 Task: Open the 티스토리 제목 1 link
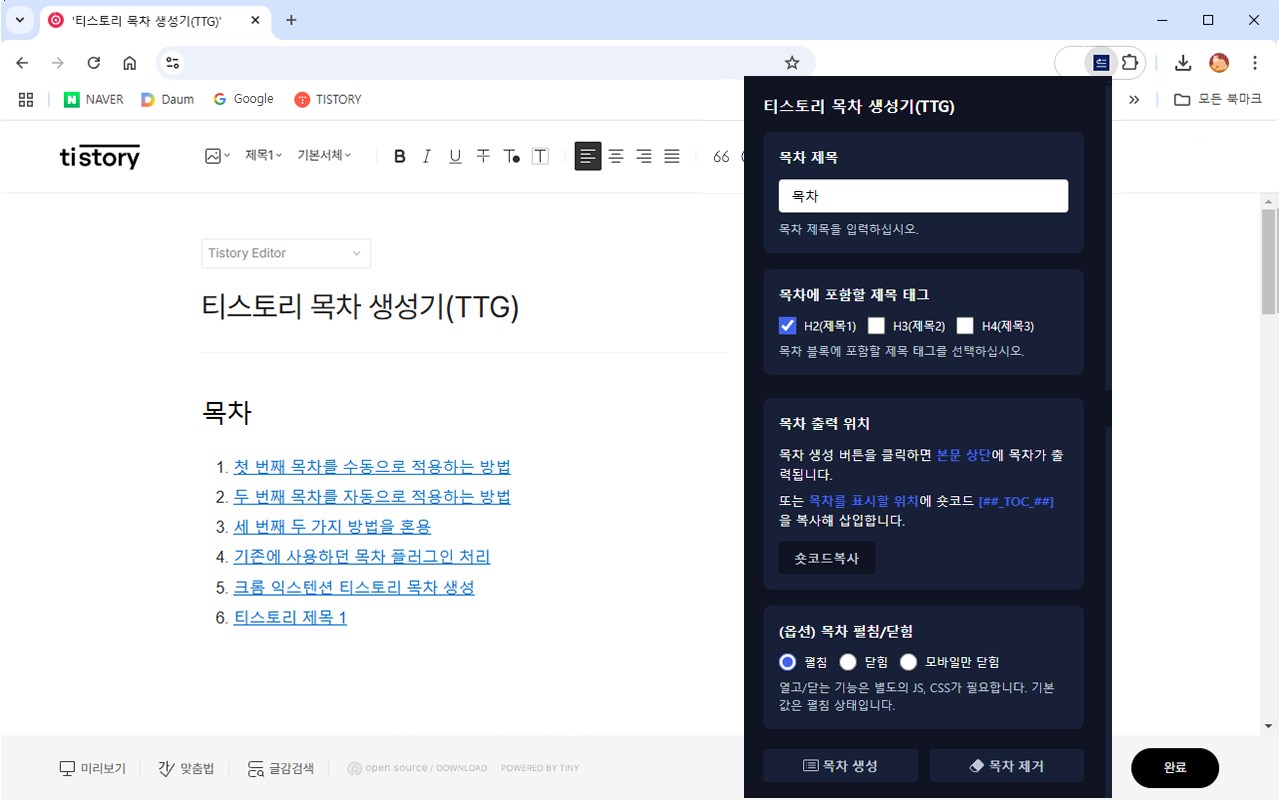click(x=290, y=618)
